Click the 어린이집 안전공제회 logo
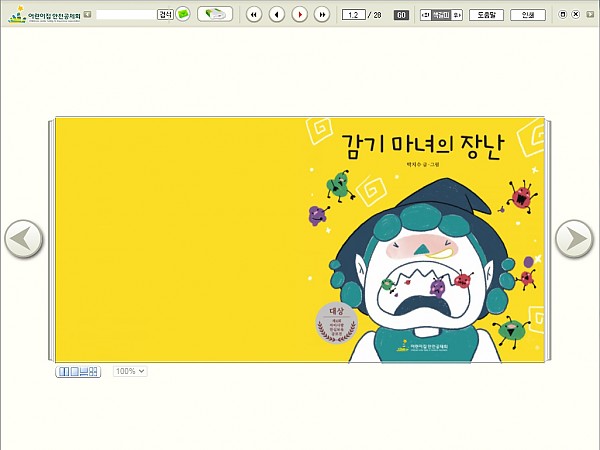The height and width of the screenshot is (450, 600). pyautogui.click(x=44, y=15)
